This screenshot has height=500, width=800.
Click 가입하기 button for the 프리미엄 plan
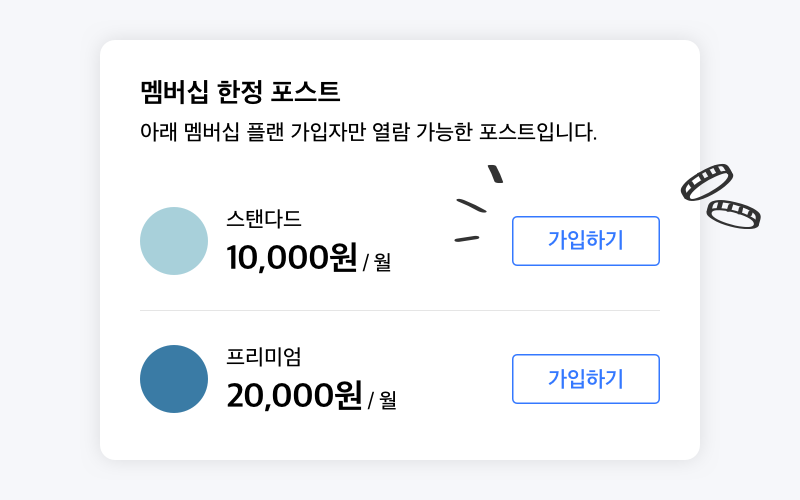(x=585, y=379)
